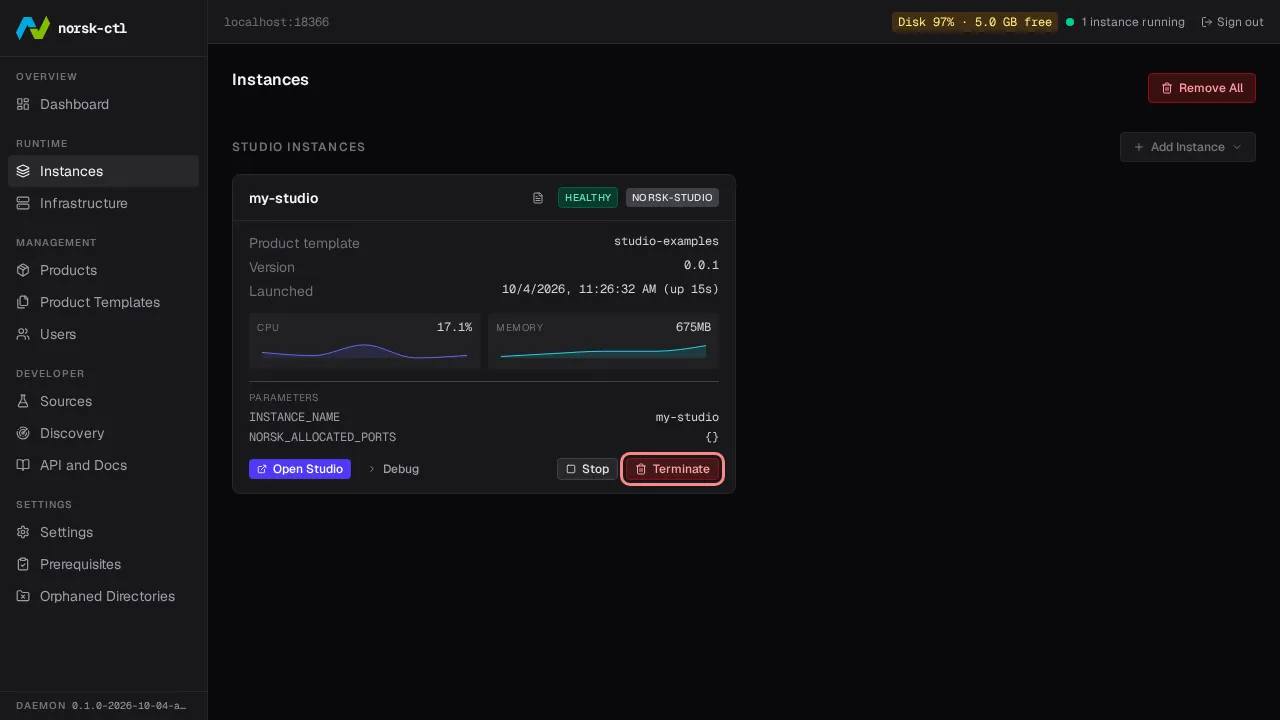
Task: Terminate the my-studio instance
Action: [x=672, y=469]
